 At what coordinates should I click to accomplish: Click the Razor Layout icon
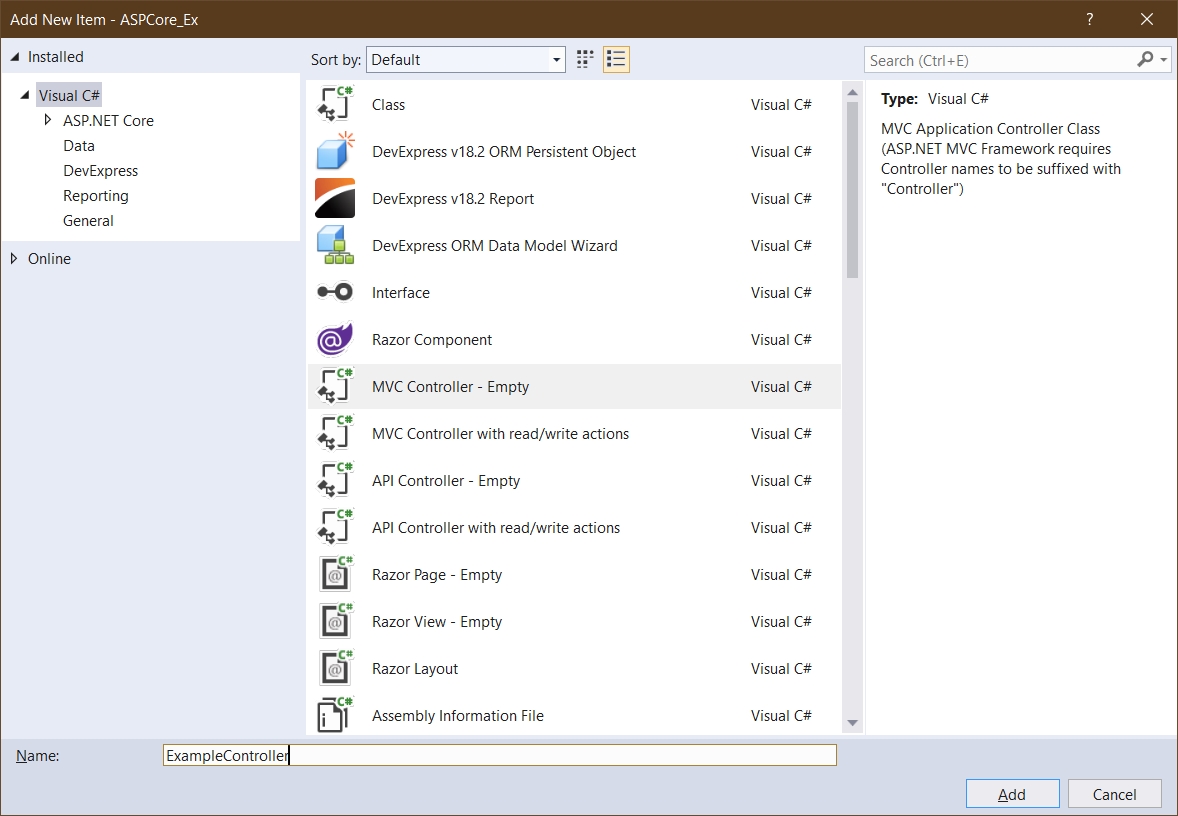coord(334,669)
